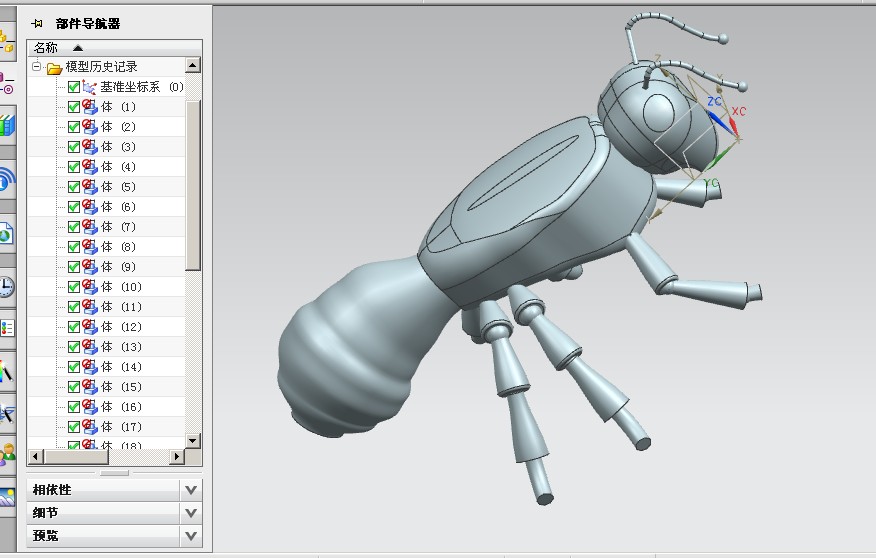The height and width of the screenshot is (558, 876).
Task: Expand the 相依性 panel chevron
Action: tap(191, 490)
